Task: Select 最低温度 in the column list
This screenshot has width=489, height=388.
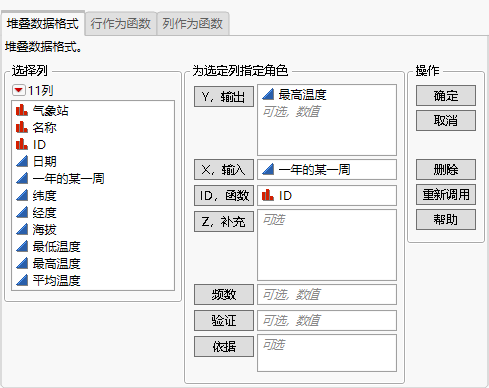Action: [56, 246]
